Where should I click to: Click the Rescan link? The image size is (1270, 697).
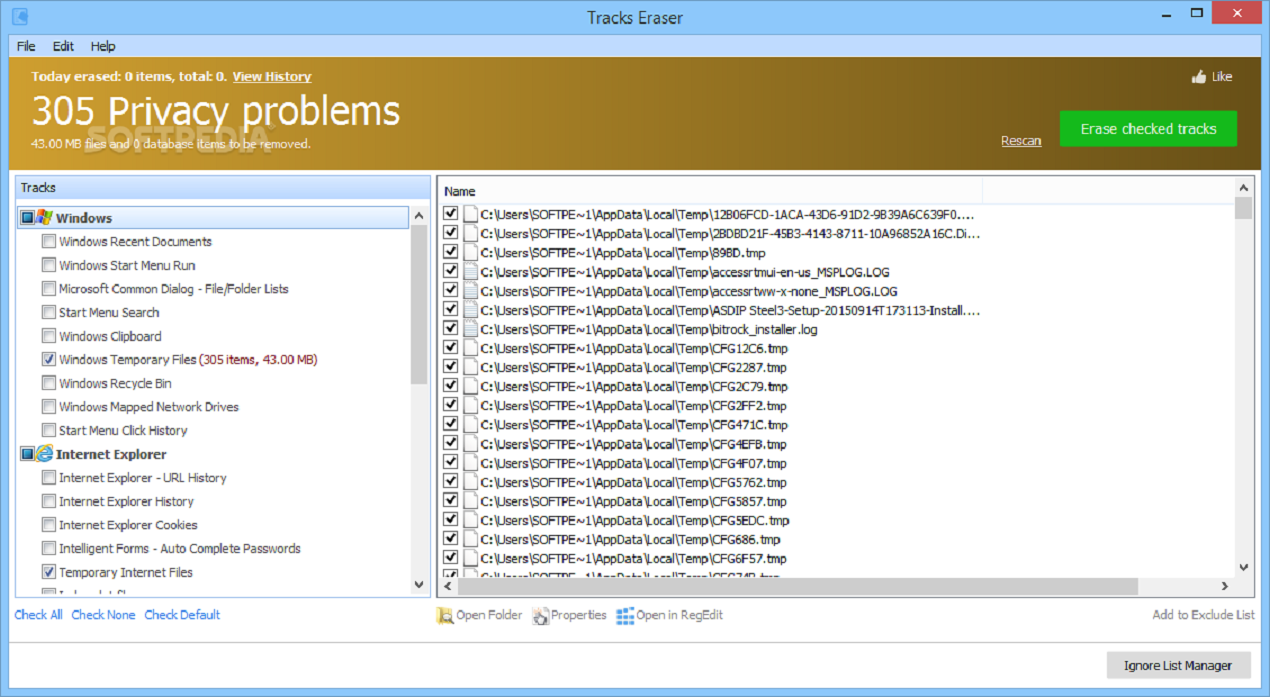click(x=1021, y=141)
